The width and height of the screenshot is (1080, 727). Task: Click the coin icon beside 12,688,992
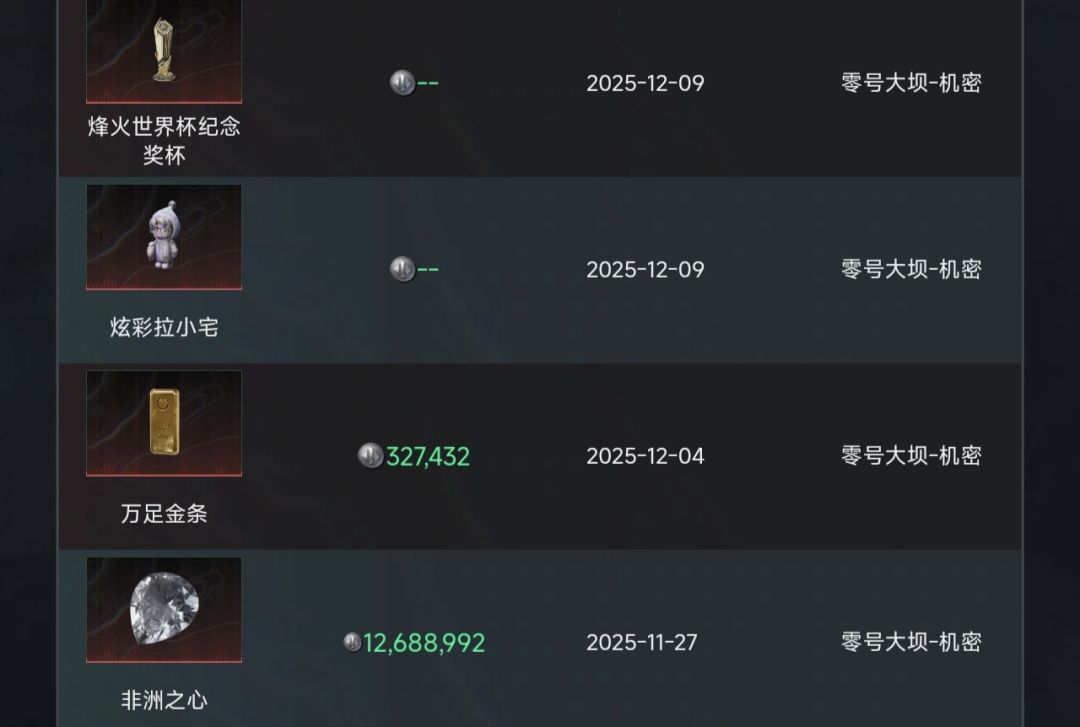(352, 642)
